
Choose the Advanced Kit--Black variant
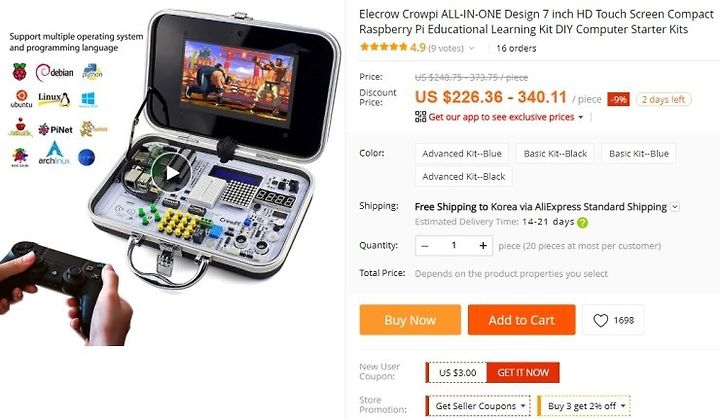pos(463,176)
